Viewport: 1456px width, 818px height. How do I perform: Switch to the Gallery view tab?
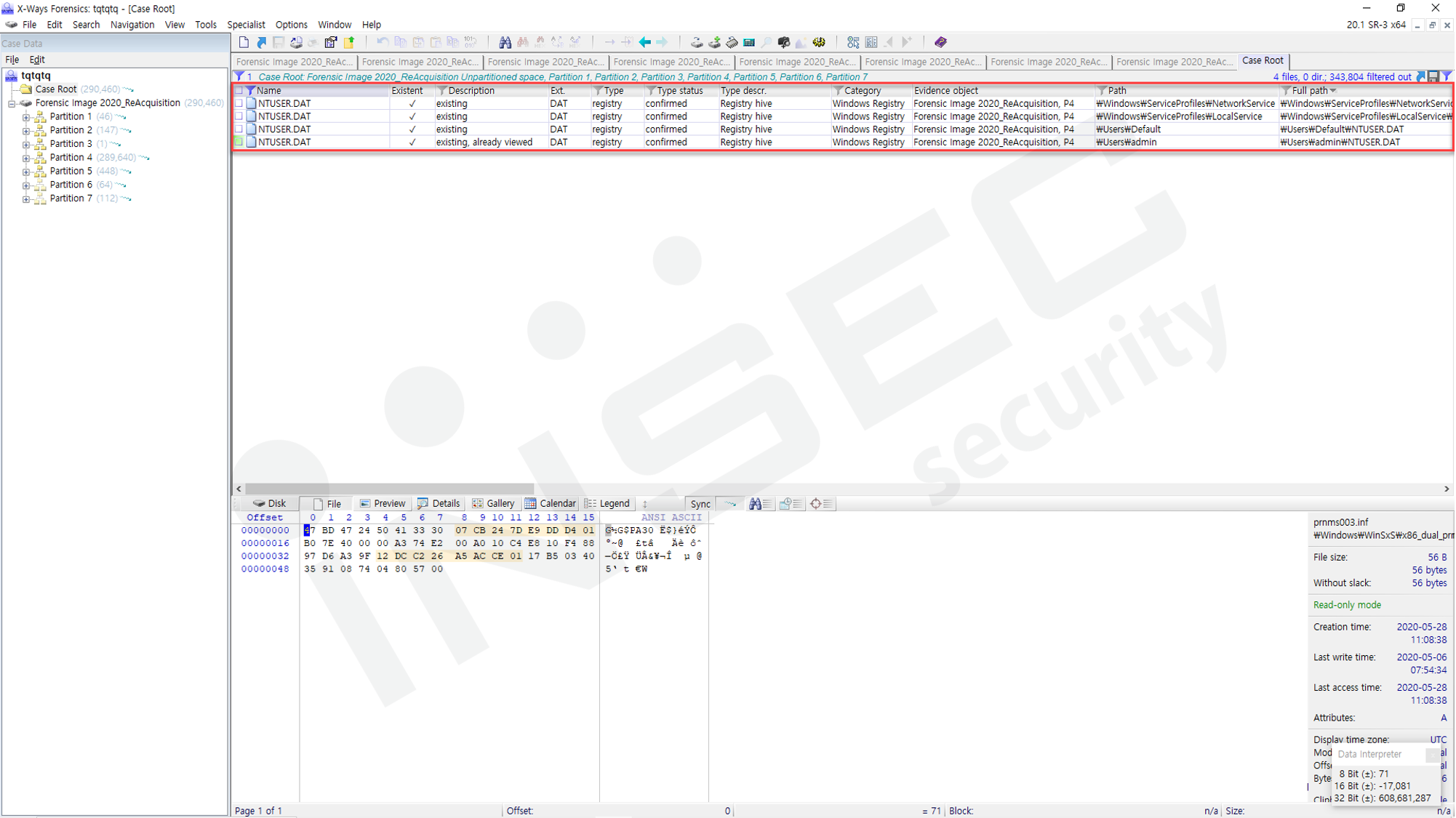point(493,503)
